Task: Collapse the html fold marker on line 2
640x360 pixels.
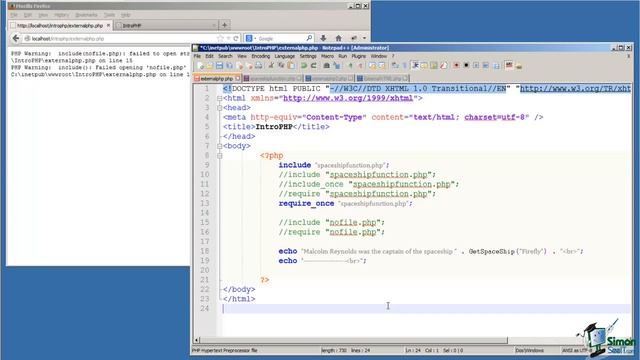Action: tap(220, 98)
